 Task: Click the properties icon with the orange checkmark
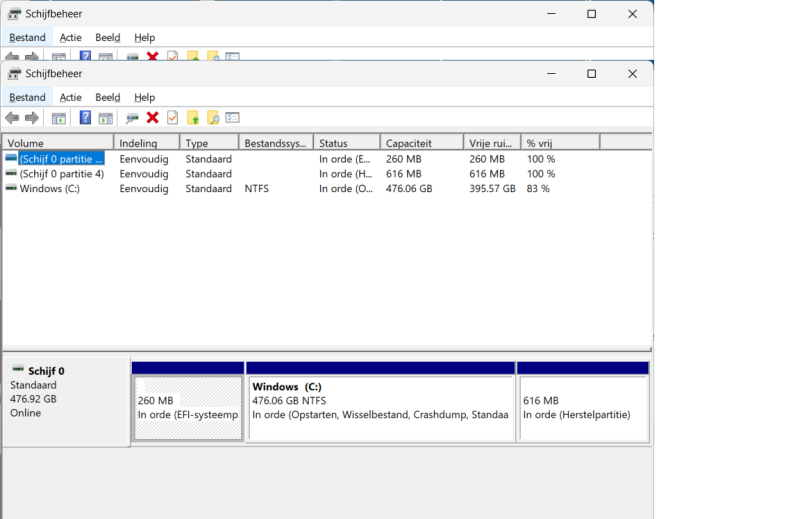[x=172, y=118]
